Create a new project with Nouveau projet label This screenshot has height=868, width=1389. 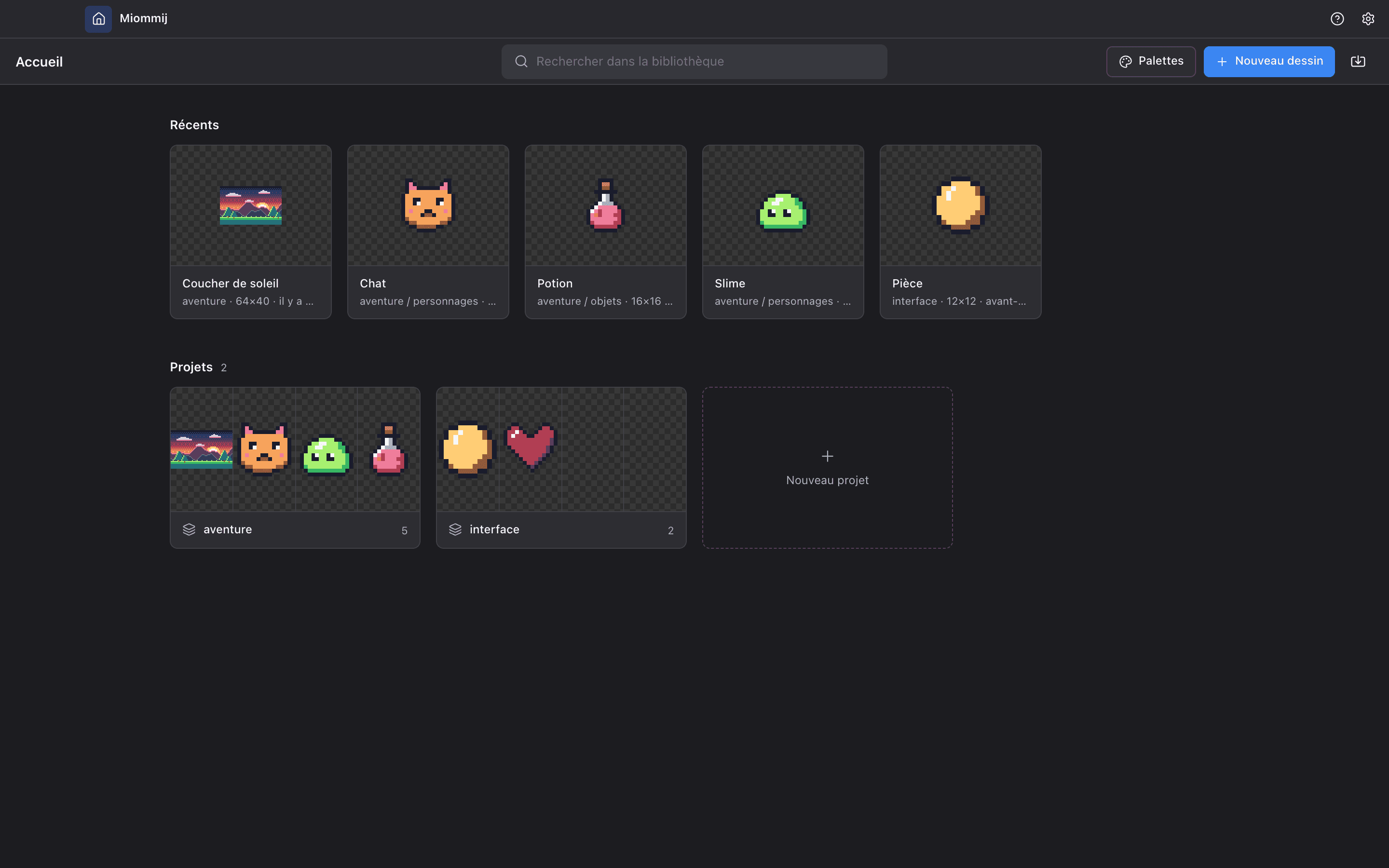pos(827,480)
